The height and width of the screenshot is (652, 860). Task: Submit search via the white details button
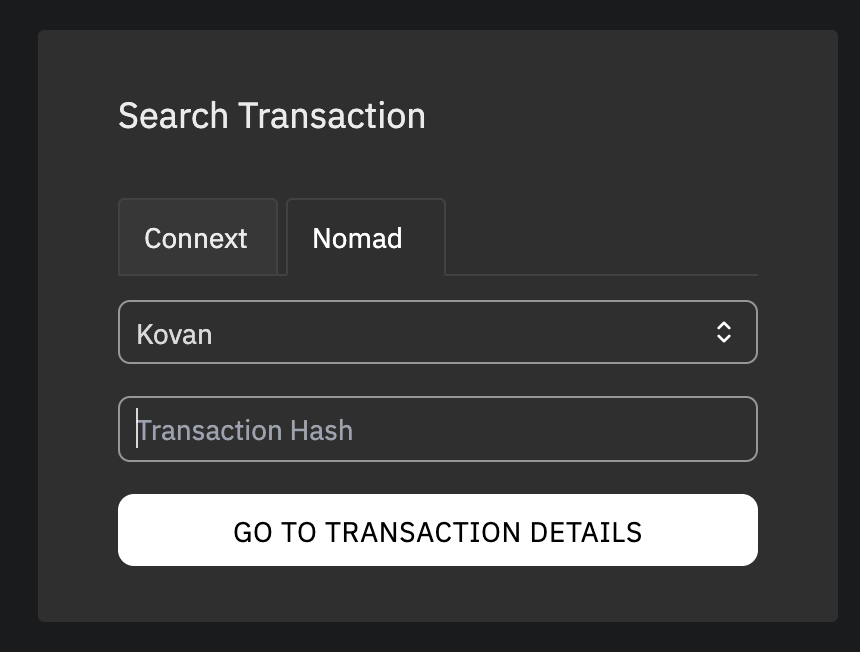(x=437, y=531)
